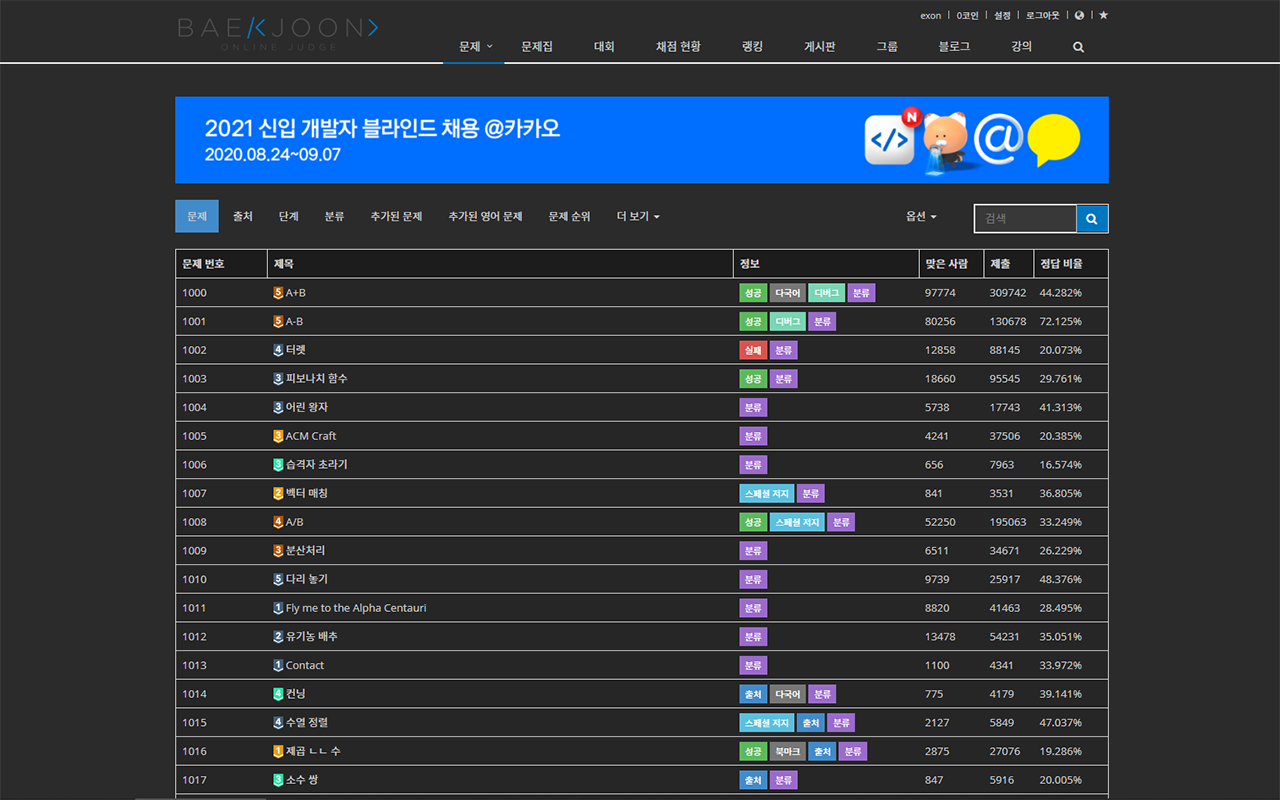
Task: Click the tier badge icon next to Fly me to the Alpha Centauri
Action: [x=278, y=608]
